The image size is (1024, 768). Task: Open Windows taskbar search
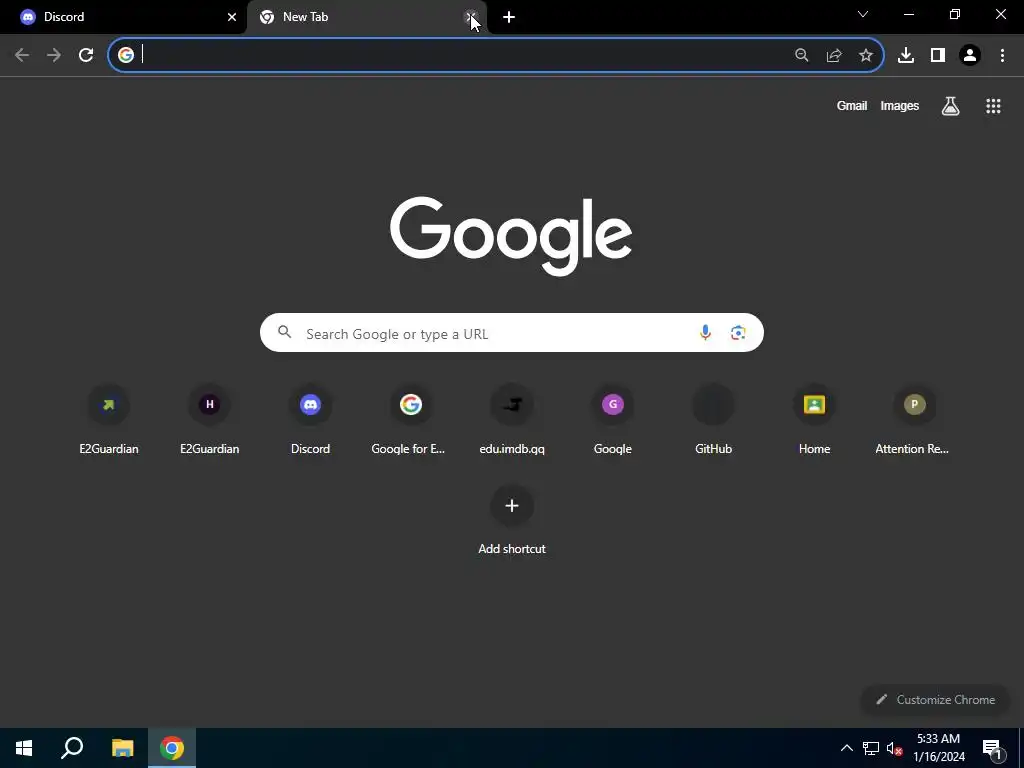[x=72, y=748]
